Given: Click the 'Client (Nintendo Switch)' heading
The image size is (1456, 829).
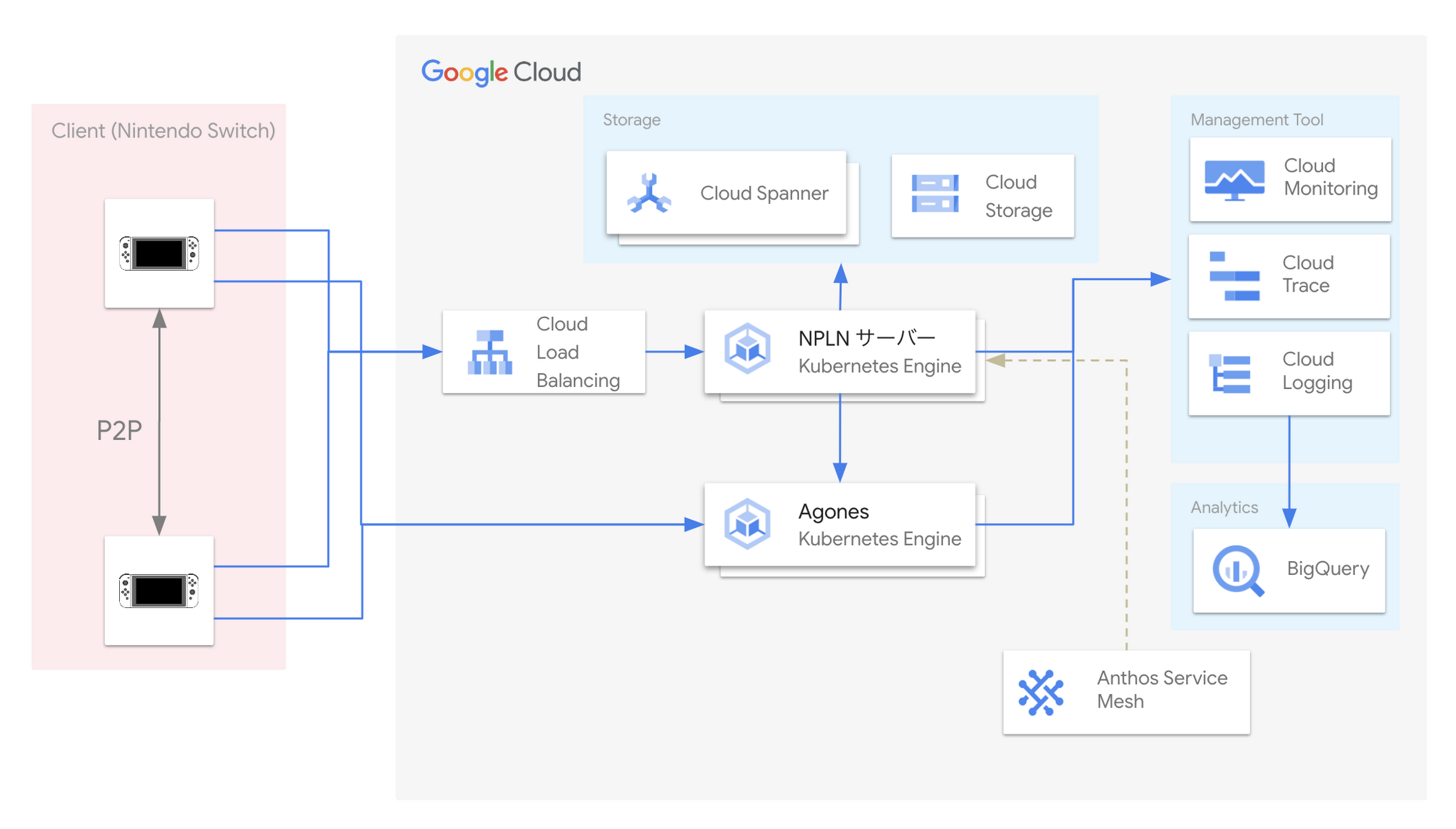Looking at the screenshot, I should coord(163,131).
